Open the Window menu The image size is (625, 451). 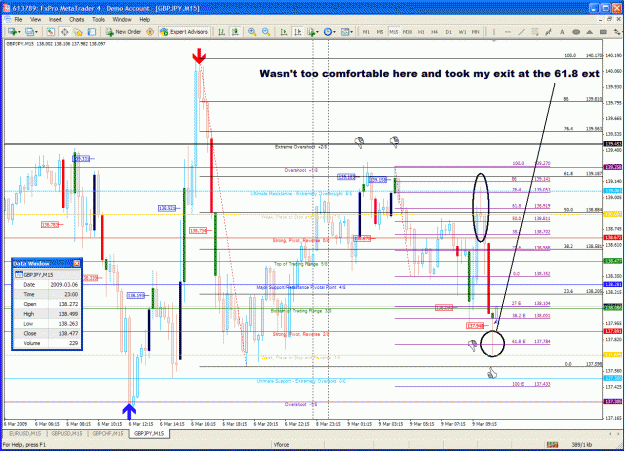tap(122, 19)
